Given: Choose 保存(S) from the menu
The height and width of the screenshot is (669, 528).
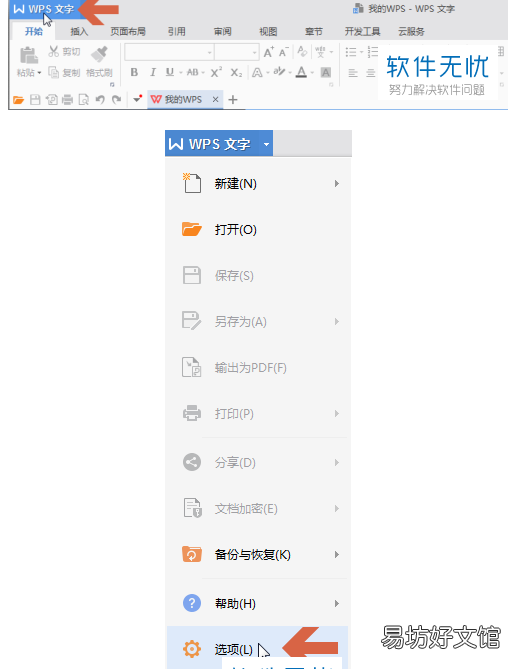Looking at the screenshot, I should click(x=258, y=276).
